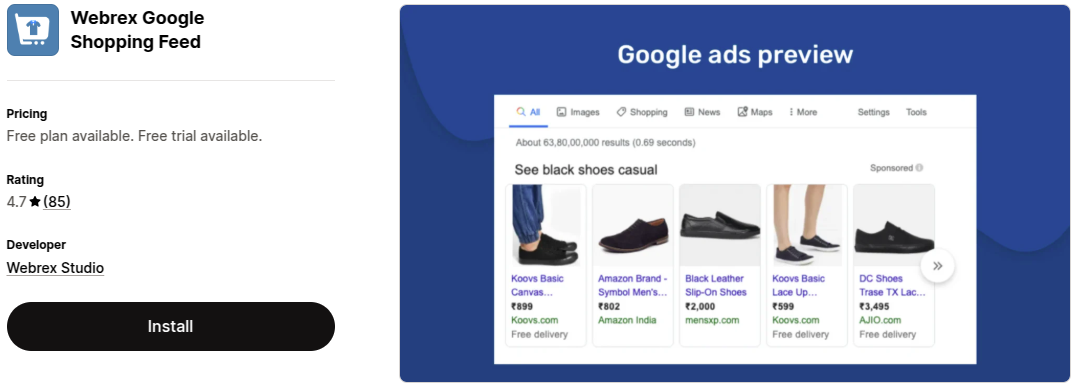1077x387 pixels.
Task: Click the Amazon India seller text
Action: tap(627, 320)
